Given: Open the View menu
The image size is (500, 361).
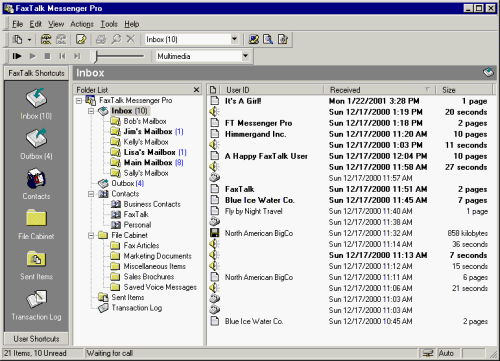Looking at the screenshot, I should tap(56, 24).
